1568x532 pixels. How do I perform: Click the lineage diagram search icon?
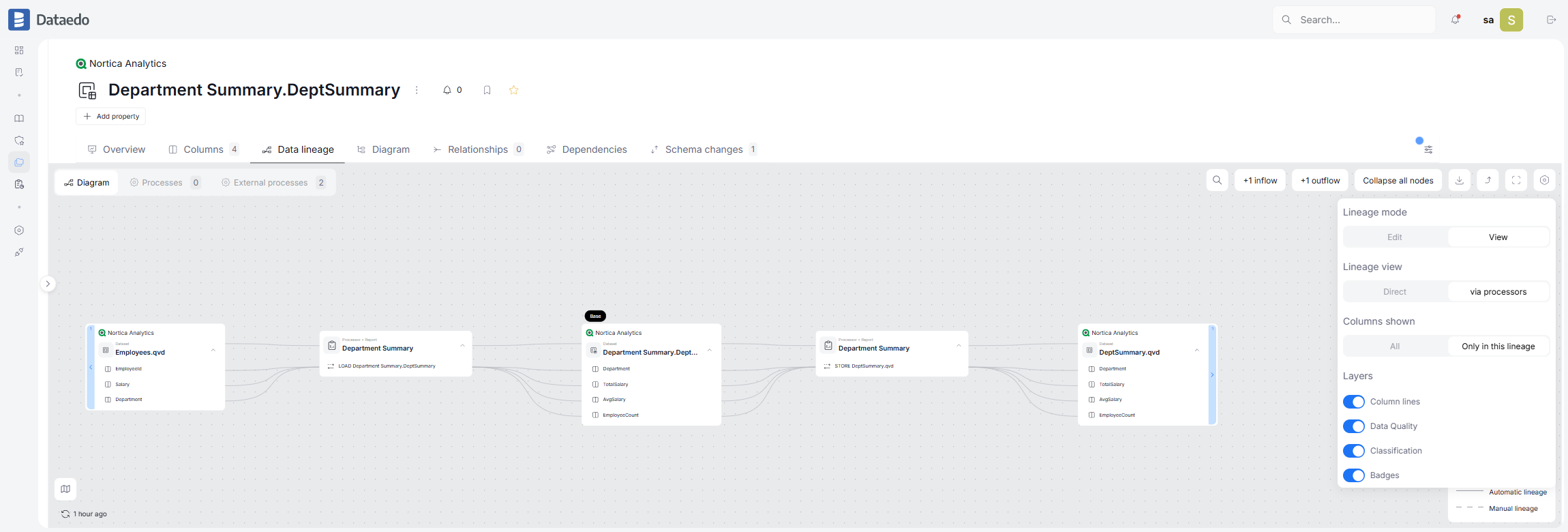(x=1217, y=180)
